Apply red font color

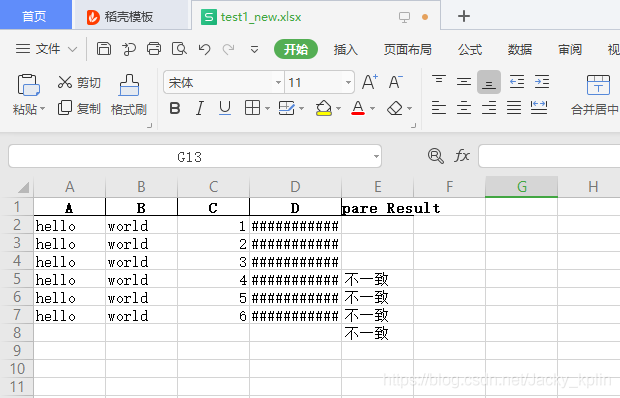pos(358,108)
